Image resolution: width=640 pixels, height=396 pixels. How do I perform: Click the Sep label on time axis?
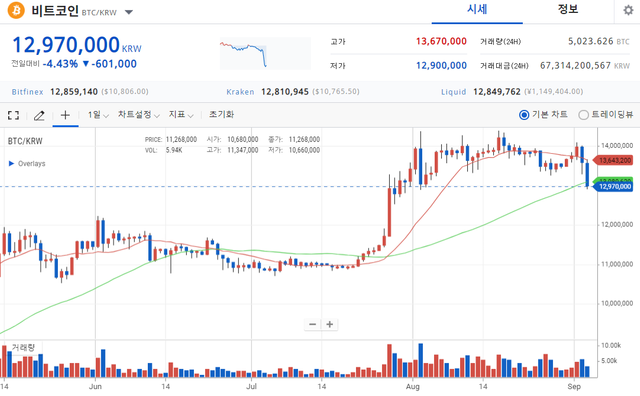pyautogui.click(x=574, y=386)
